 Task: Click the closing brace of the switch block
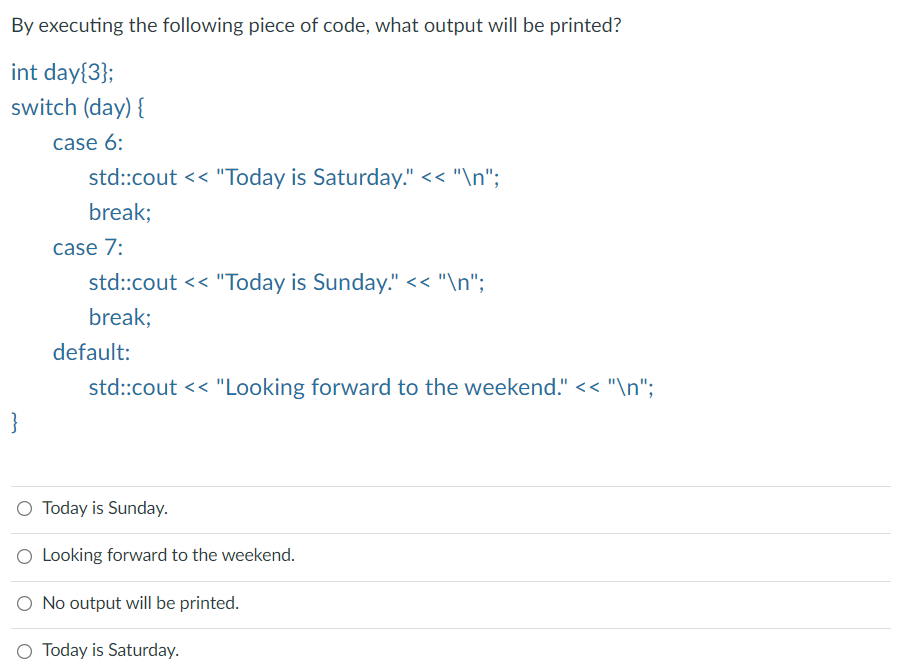pos(15,422)
